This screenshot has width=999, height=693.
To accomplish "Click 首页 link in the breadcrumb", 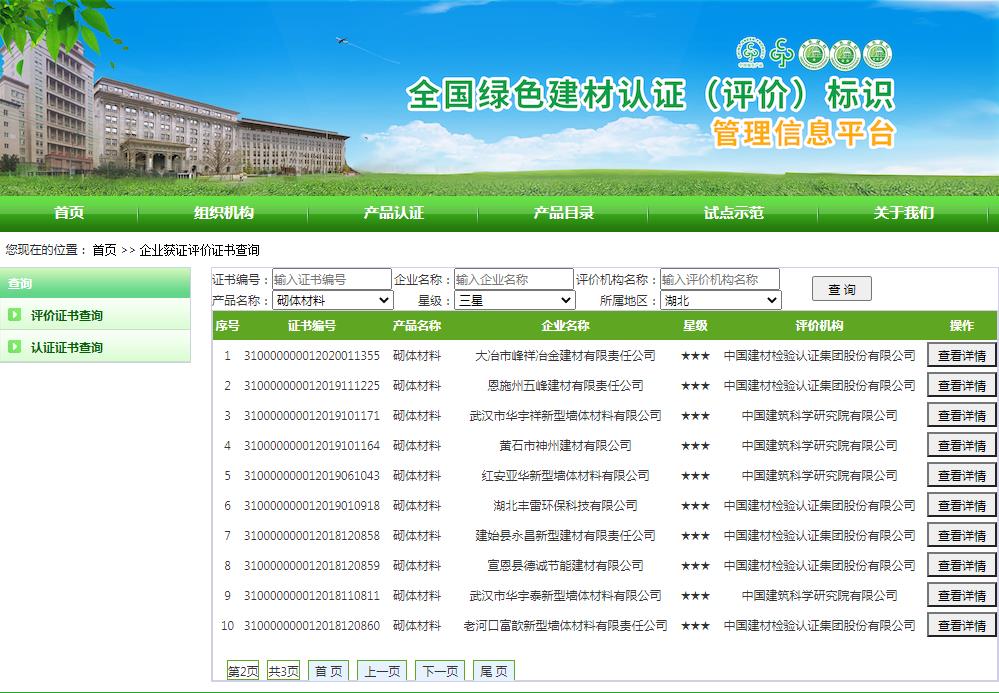I will tap(104, 250).
